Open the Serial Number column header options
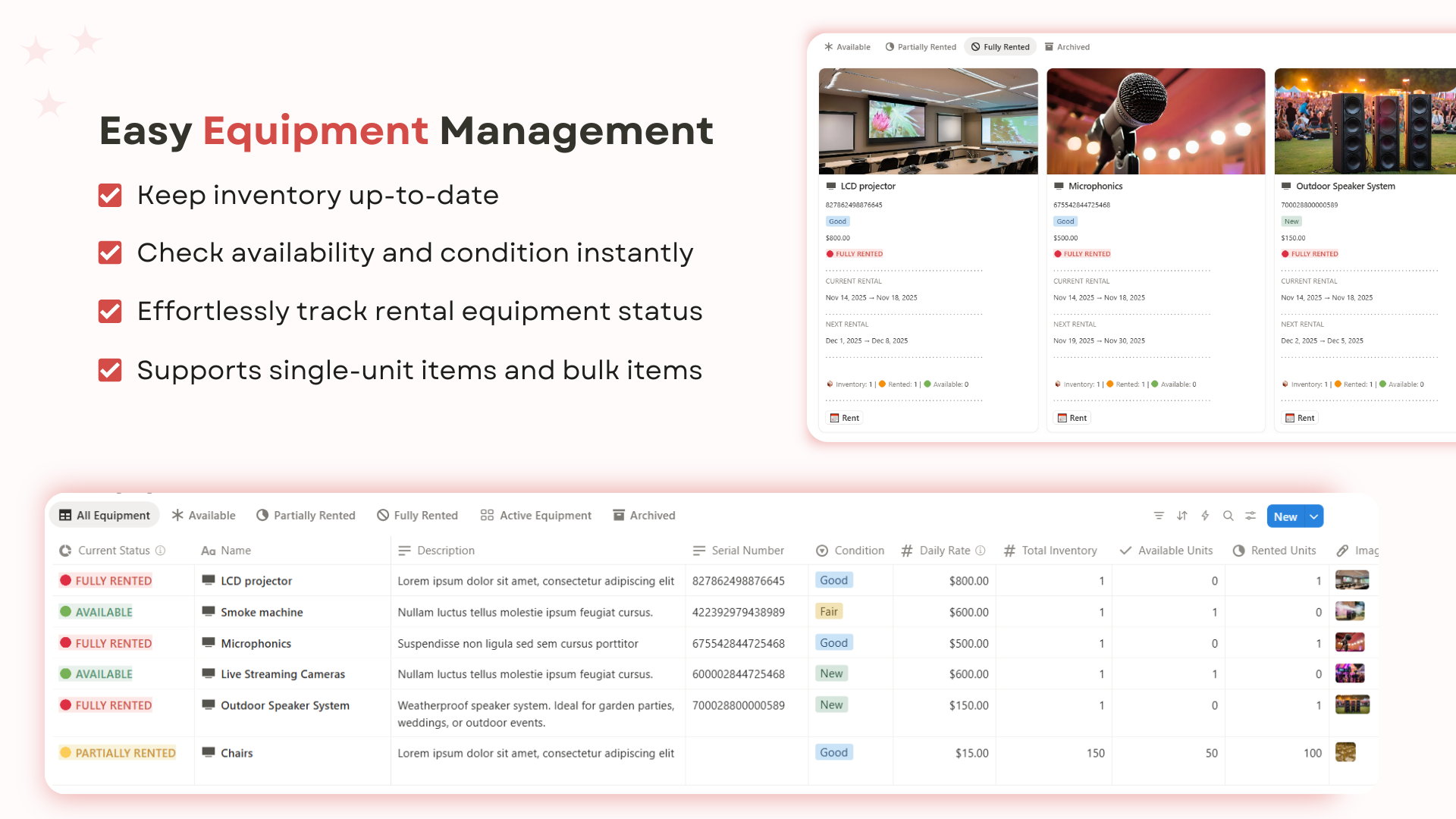Image resolution: width=1456 pixels, height=819 pixels. coord(738,551)
